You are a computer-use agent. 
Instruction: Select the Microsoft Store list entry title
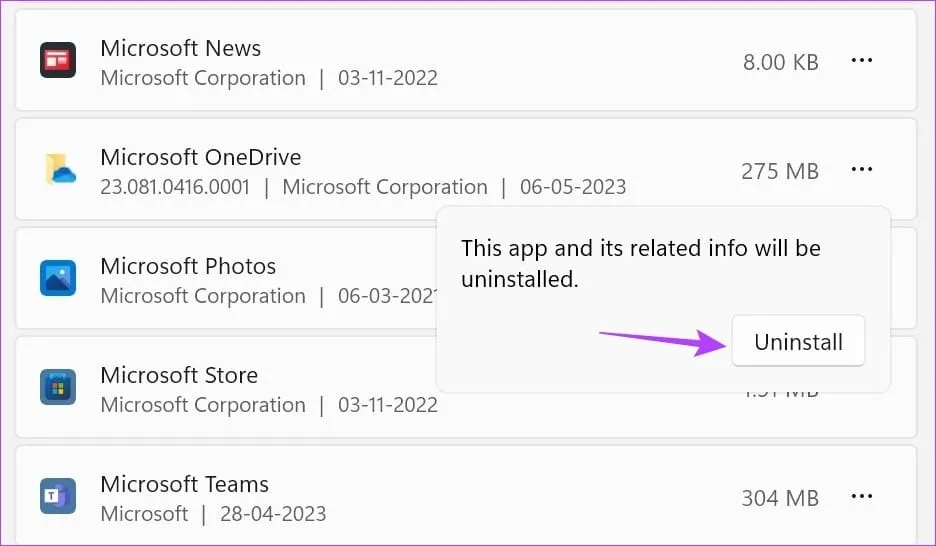pos(179,375)
